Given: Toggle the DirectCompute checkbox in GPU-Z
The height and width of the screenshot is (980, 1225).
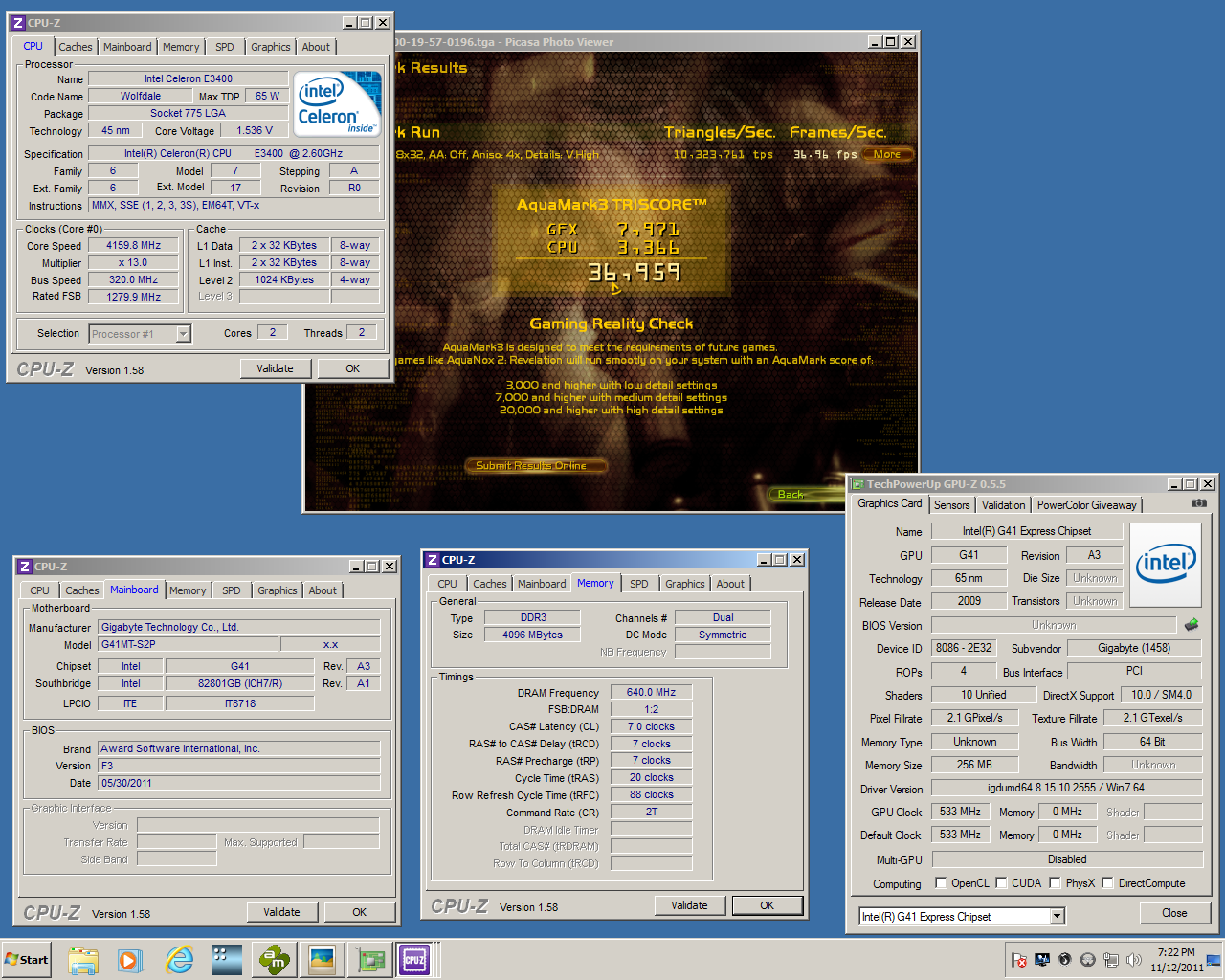Looking at the screenshot, I should pos(1107,883).
